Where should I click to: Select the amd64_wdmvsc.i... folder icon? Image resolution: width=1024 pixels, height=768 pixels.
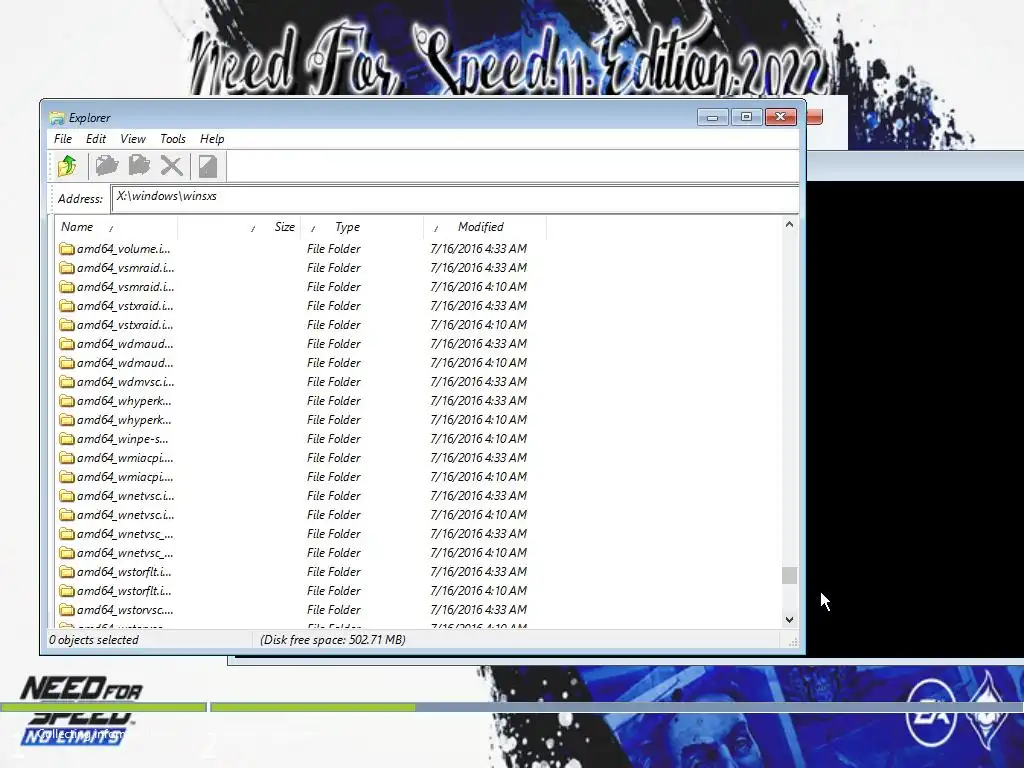67,382
